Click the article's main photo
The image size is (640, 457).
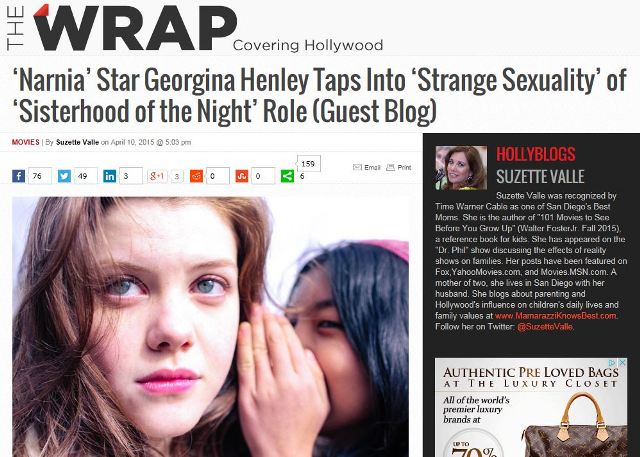point(211,327)
